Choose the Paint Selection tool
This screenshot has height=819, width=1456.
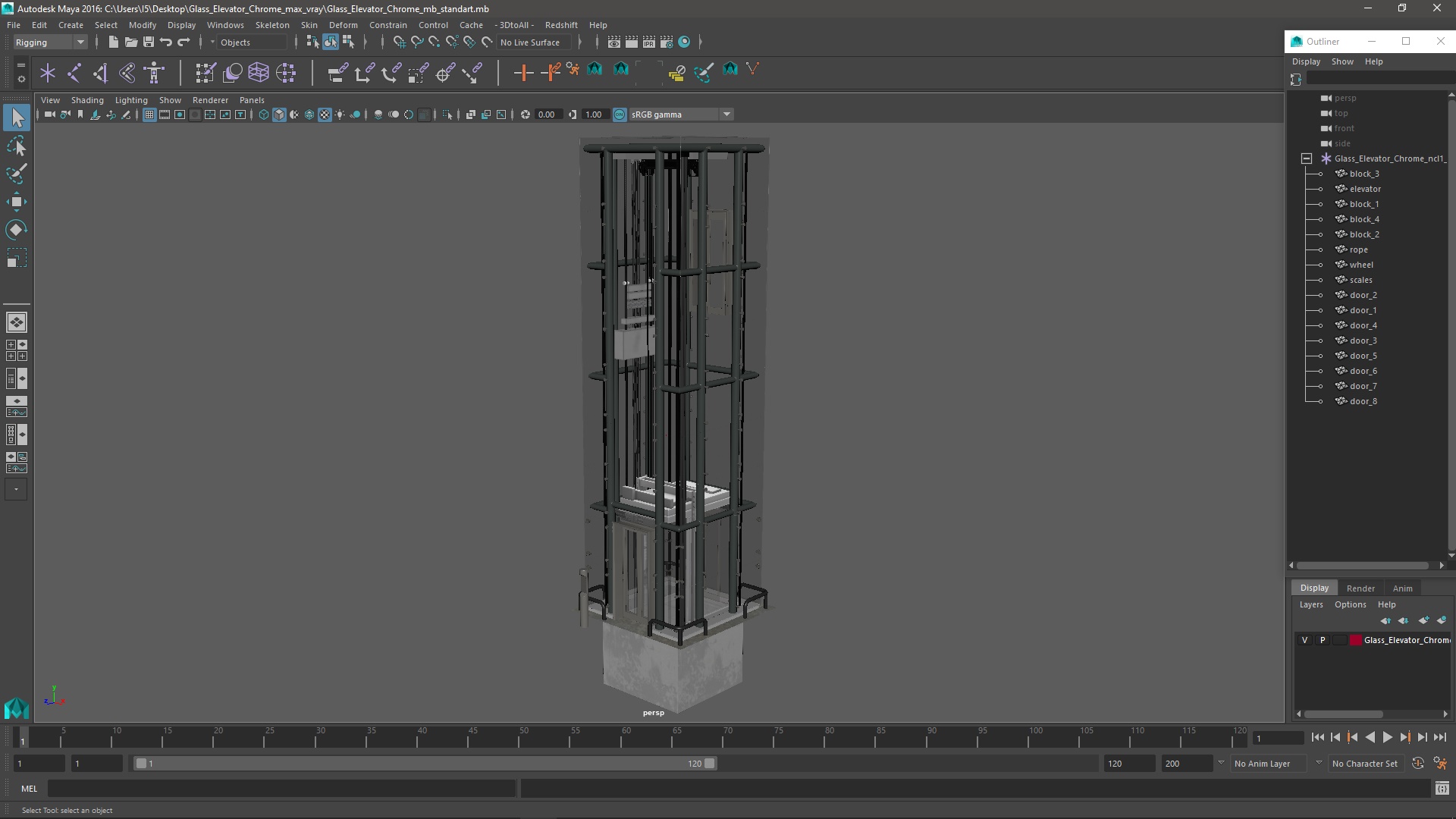pyautogui.click(x=17, y=174)
